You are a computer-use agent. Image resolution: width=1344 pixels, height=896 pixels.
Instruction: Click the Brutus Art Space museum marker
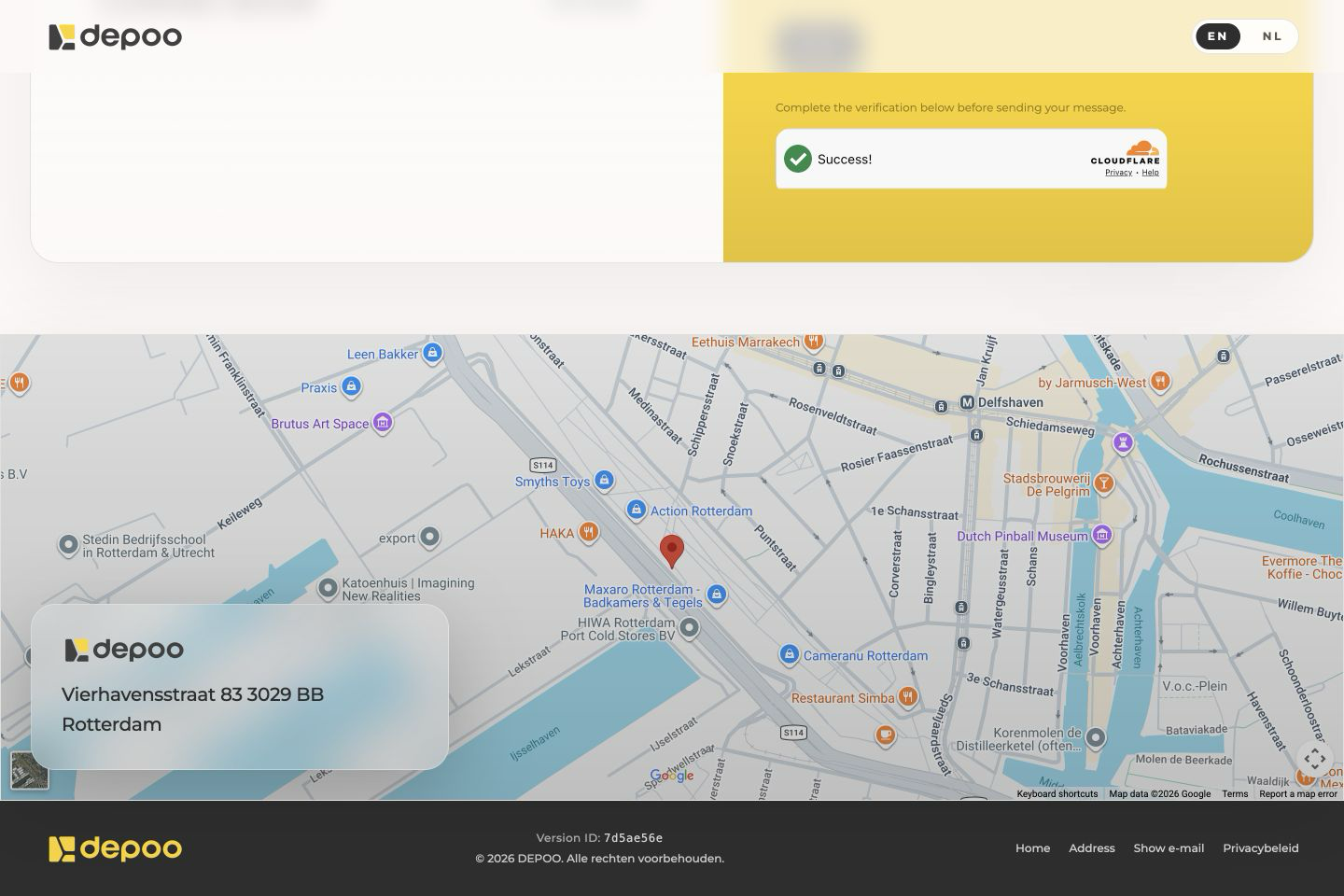pyautogui.click(x=382, y=423)
